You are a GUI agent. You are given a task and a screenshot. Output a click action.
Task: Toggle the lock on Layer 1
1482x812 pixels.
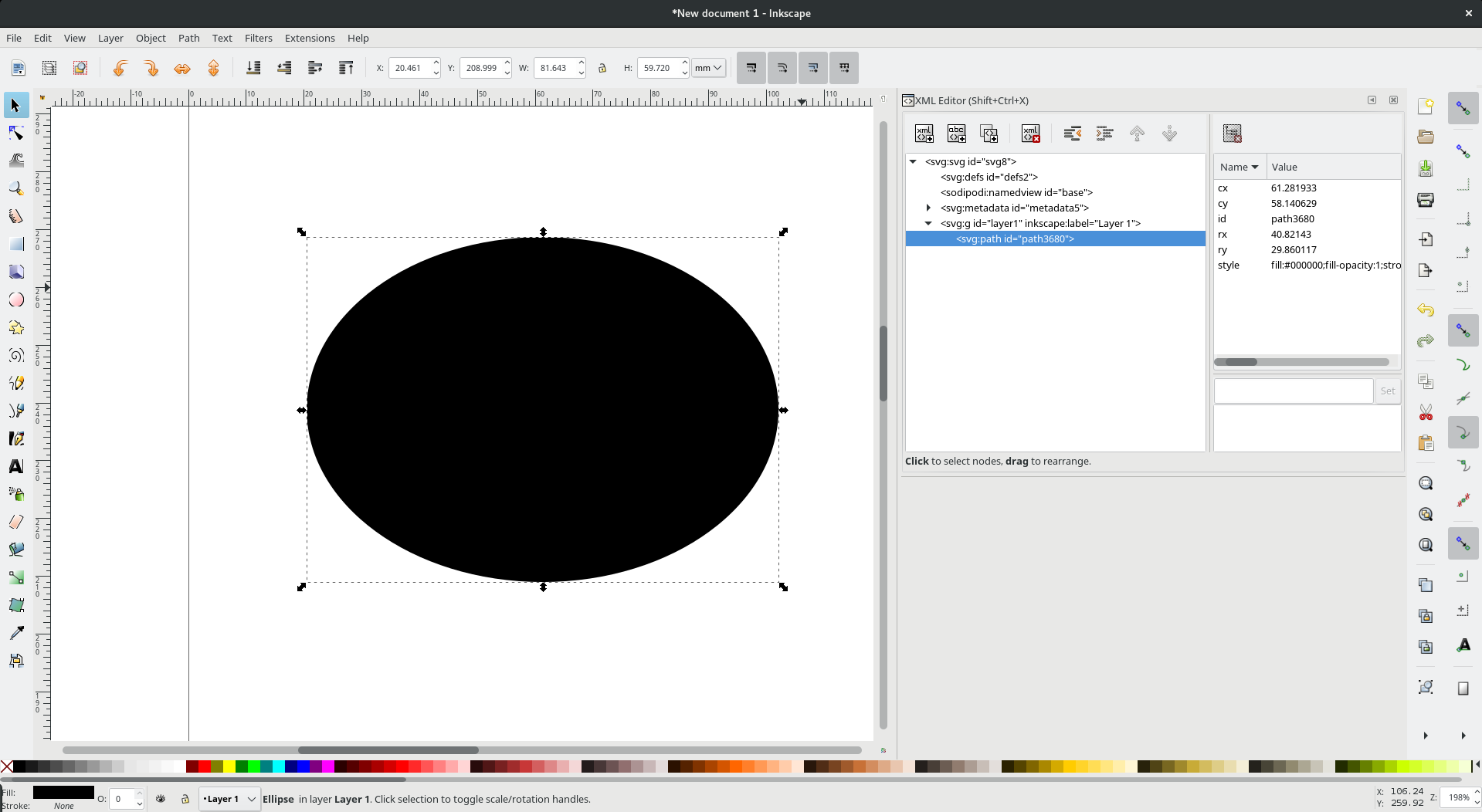(x=185, y=799)
